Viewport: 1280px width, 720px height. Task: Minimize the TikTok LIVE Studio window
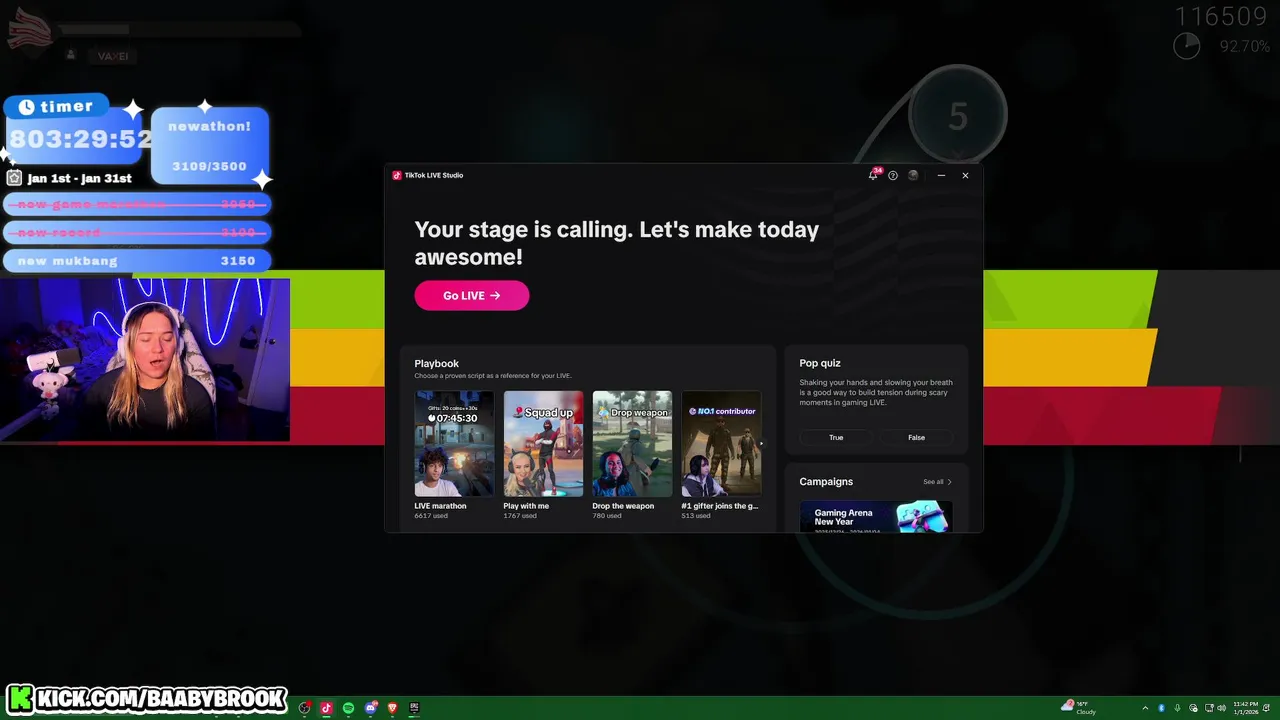click(x=941, y=175)
